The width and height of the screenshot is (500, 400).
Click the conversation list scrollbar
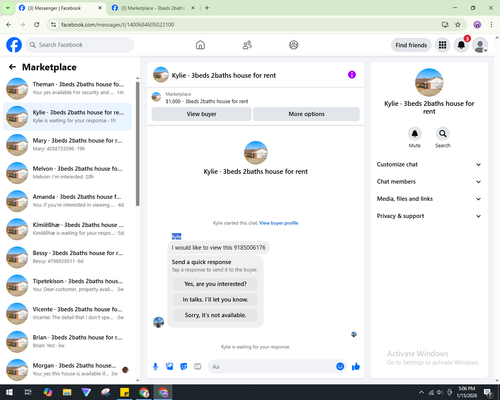pyautogui.click(x=137, y=143)
